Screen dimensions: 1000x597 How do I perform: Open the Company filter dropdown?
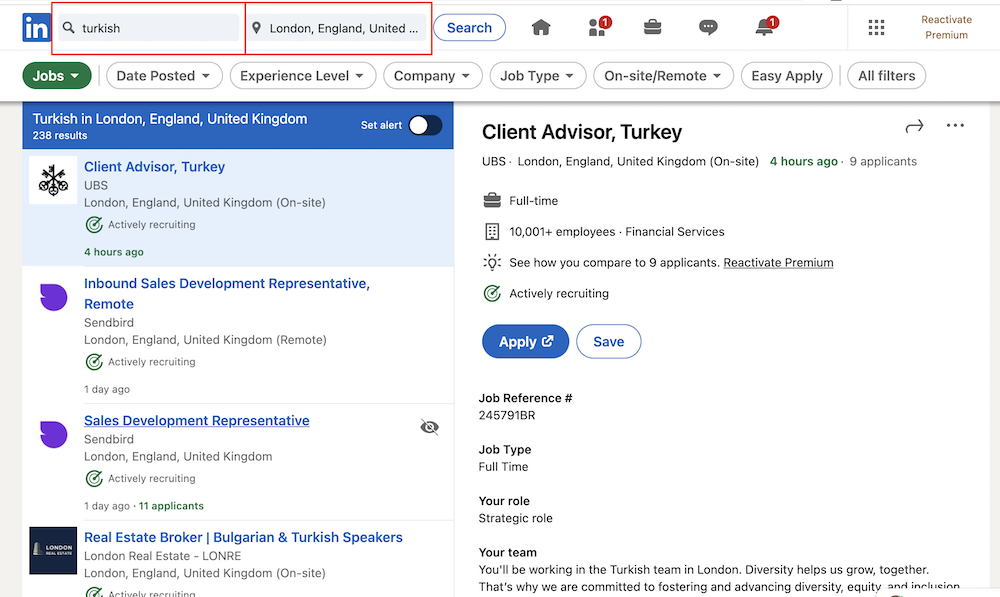coord(432,76)
